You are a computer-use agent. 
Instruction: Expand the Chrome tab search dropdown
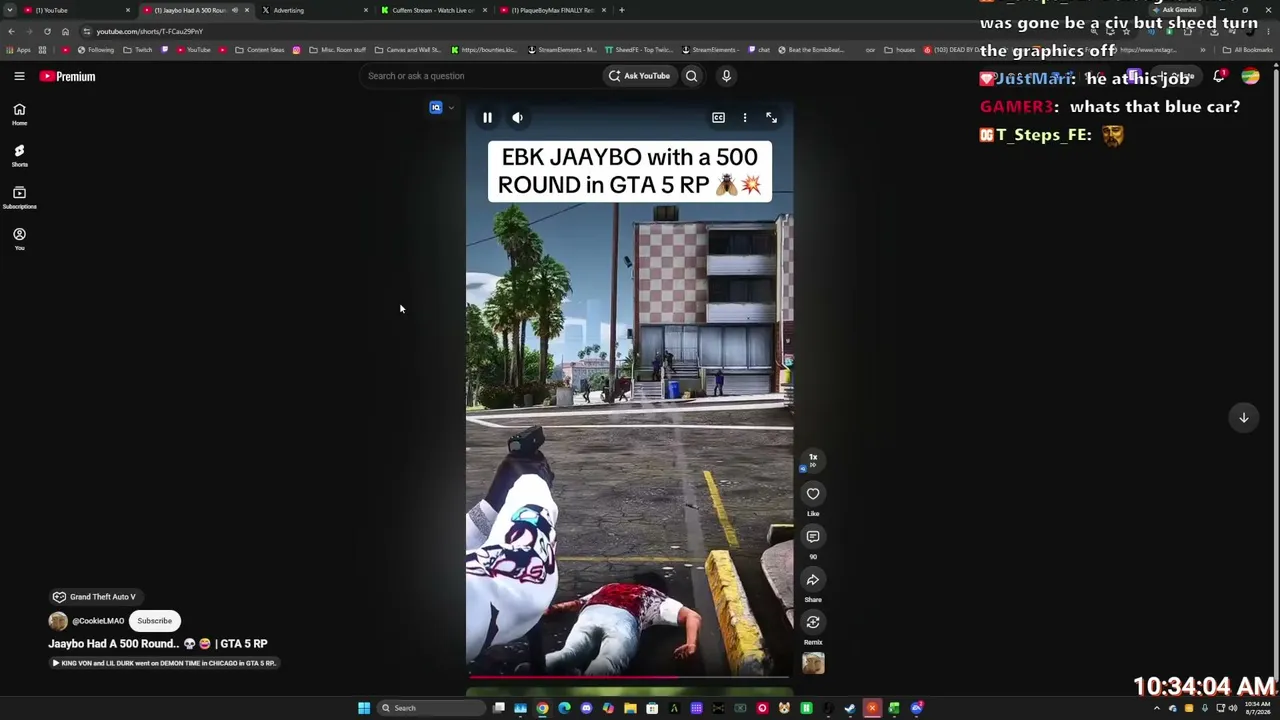click(x=9, y=10)
